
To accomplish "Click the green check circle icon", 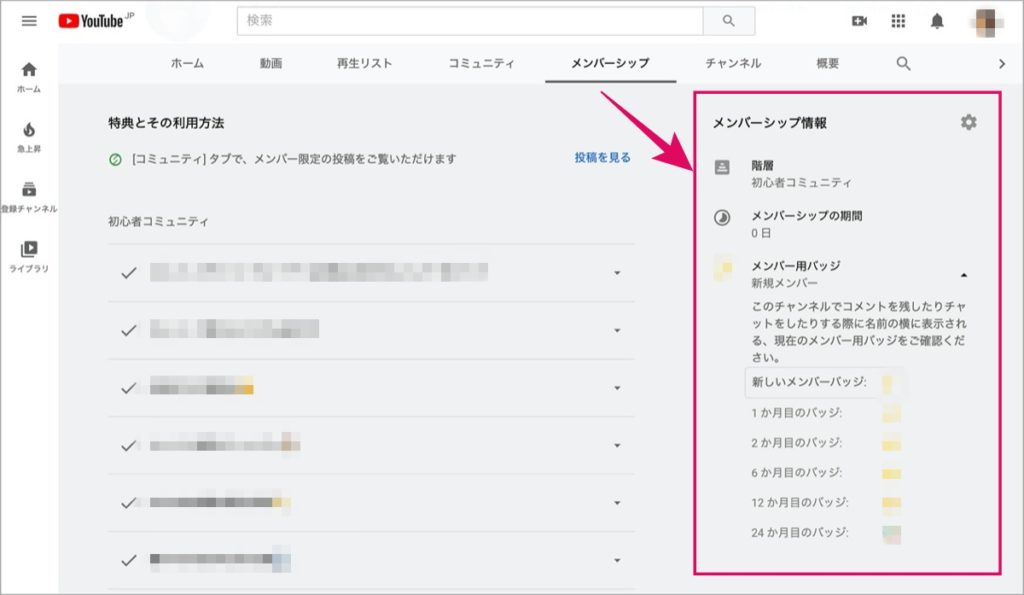I will (115, 159).
